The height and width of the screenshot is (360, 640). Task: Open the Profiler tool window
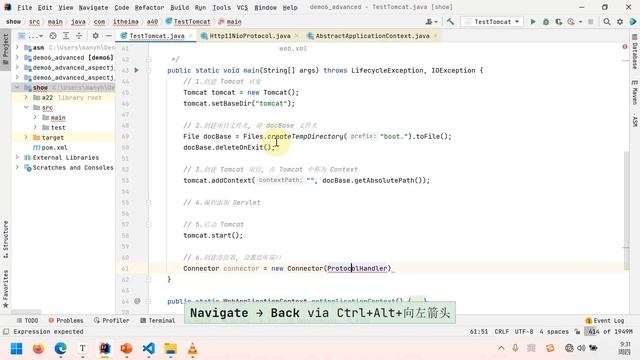(x=111, y=321)
